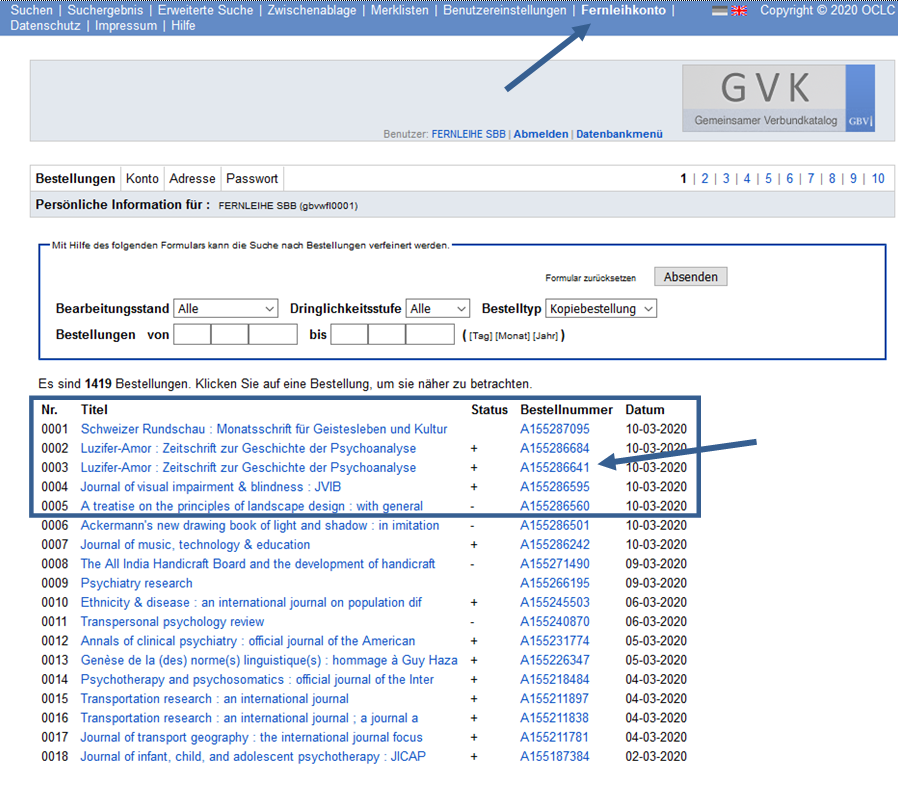Open order number A155211897
The width and height of the screenshot is (898, 788).
coord(554,699)
